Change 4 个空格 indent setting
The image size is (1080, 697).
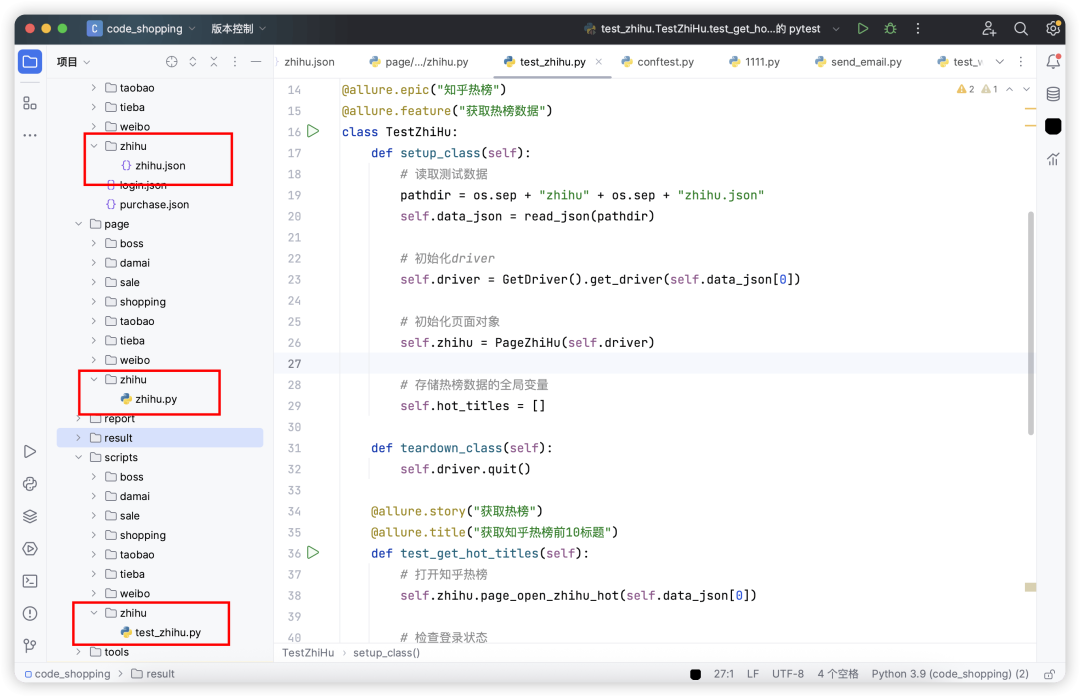pyautogui.click(x=838, y=674)
